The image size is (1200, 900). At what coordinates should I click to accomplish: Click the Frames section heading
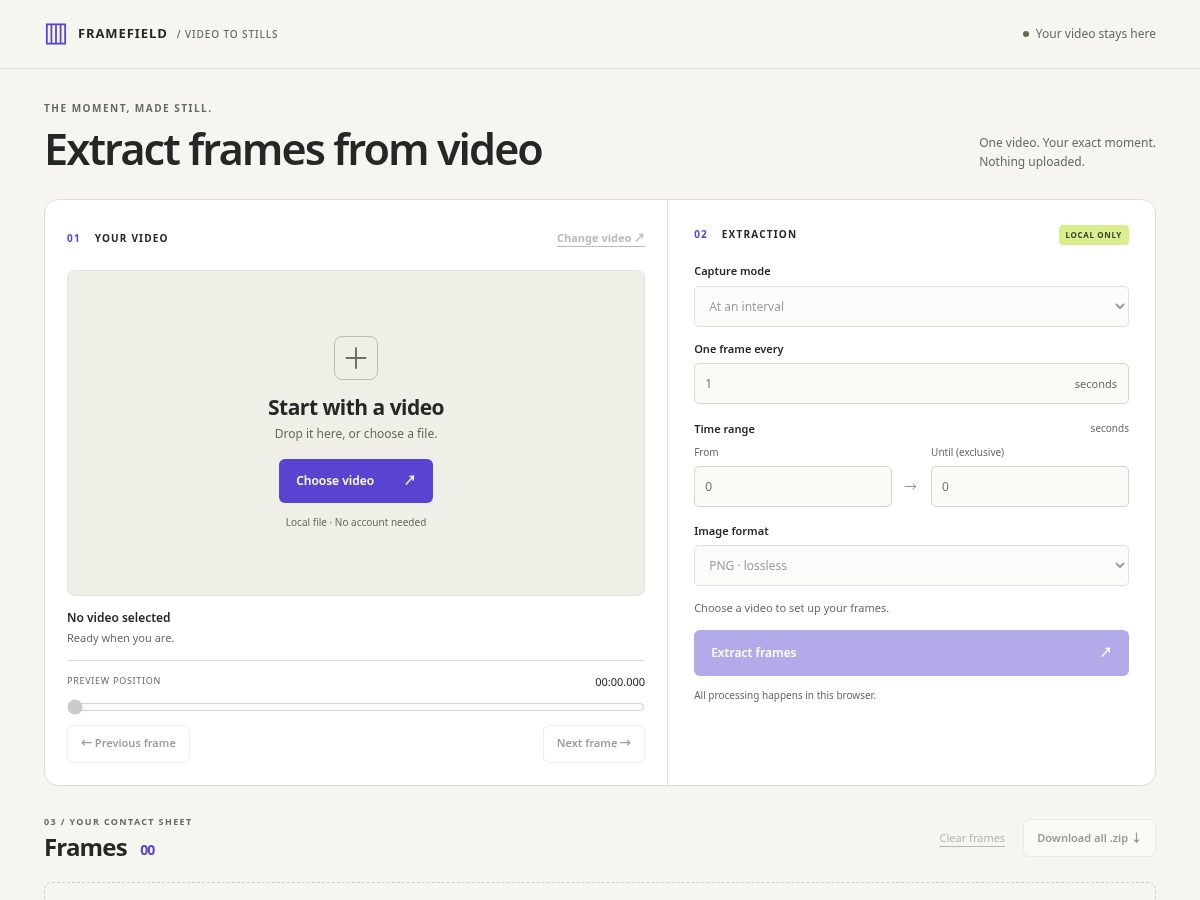[86, 848]
